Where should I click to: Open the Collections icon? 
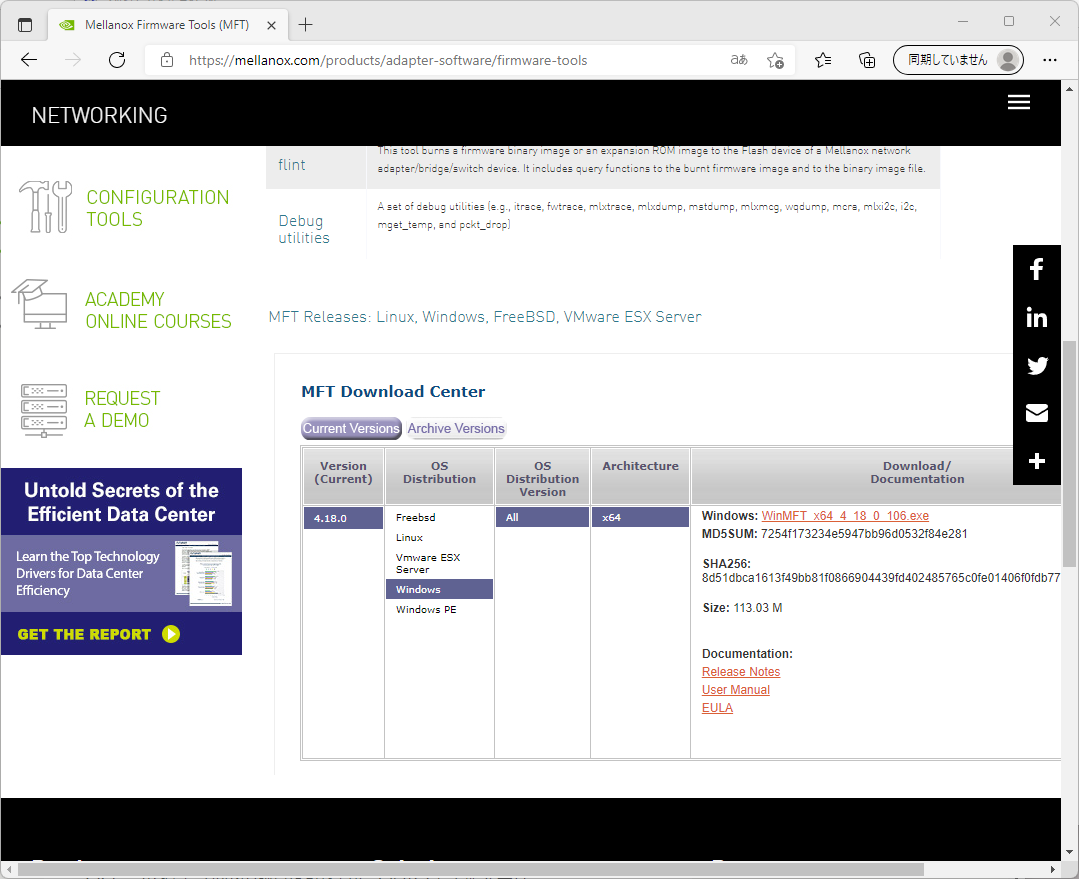[x=867, y=61]
